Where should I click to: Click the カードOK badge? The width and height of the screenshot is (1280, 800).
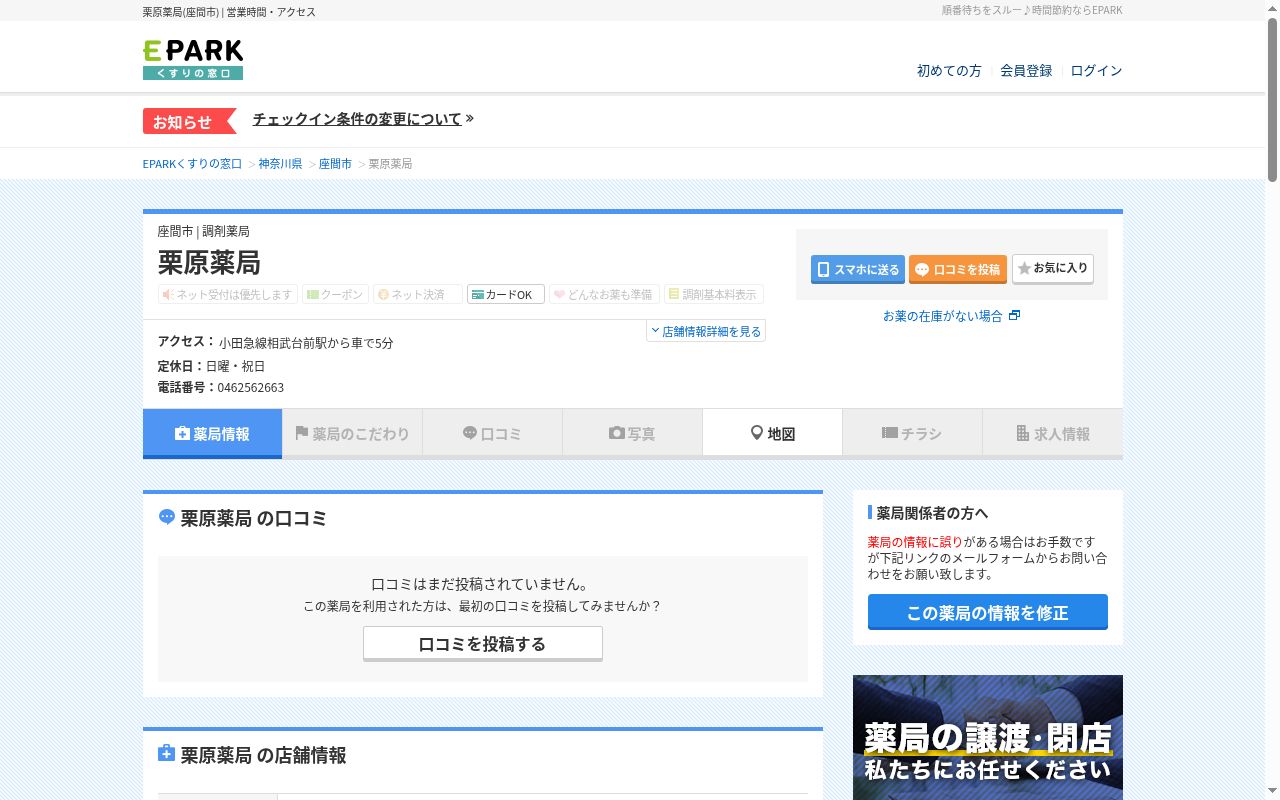pos(506,294)
